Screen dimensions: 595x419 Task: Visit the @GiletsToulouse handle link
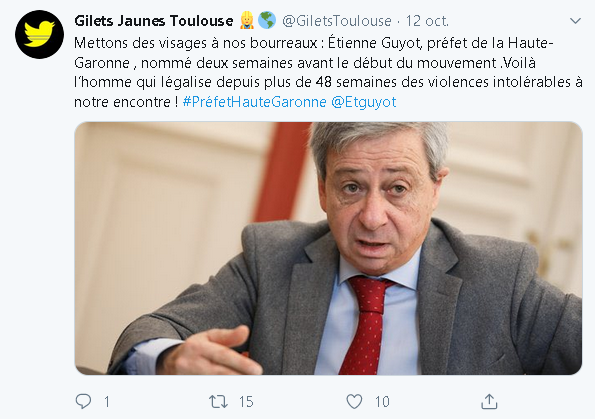tap(337, 21)
